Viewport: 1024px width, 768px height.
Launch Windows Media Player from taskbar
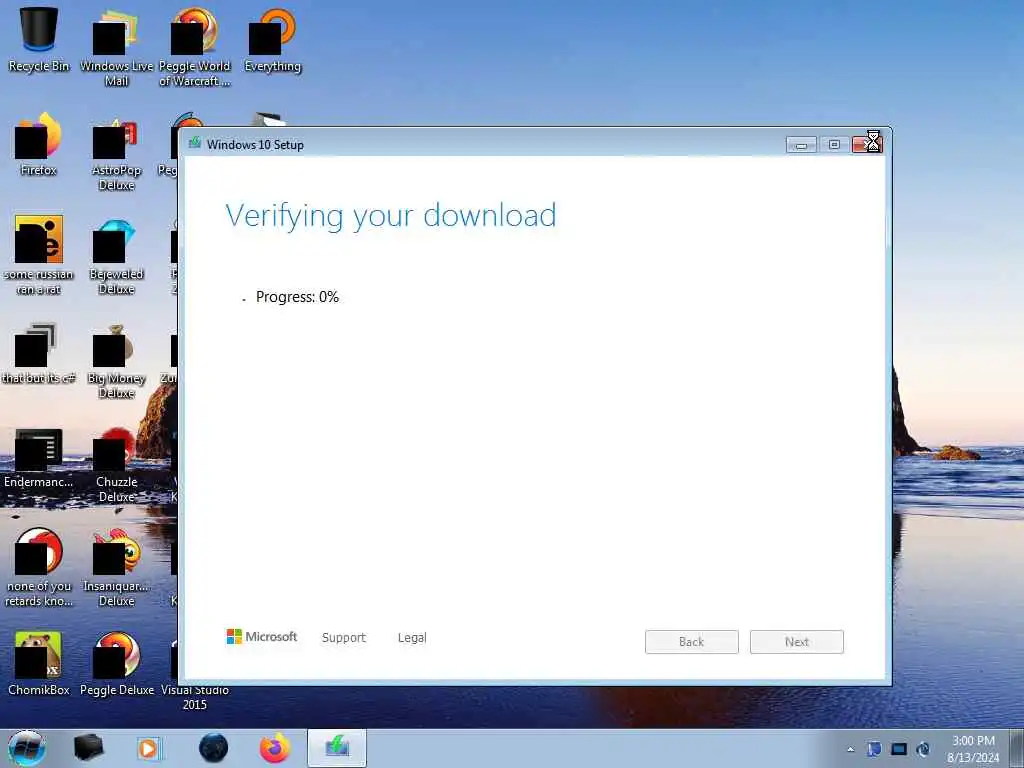(149, 748)
